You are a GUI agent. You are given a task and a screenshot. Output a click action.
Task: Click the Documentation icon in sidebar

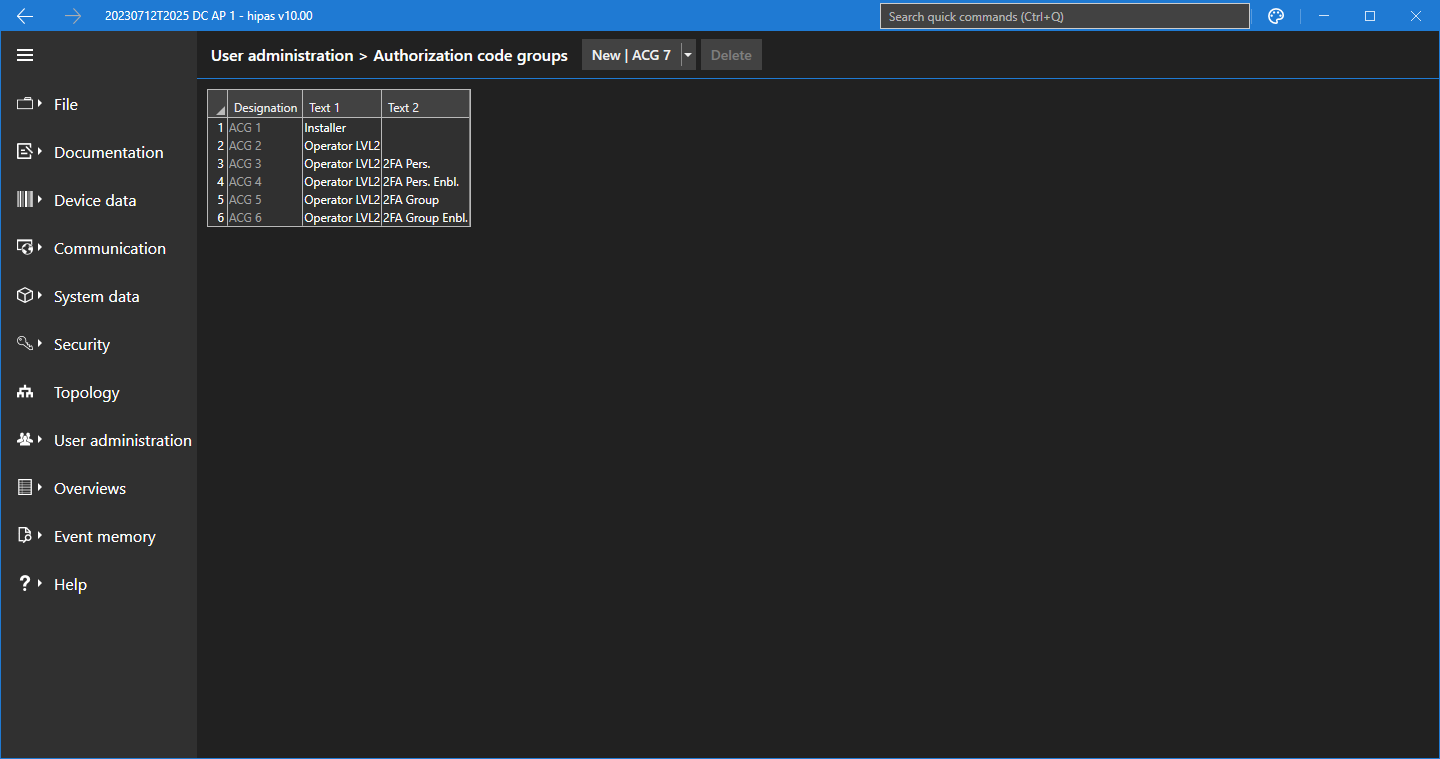tap(25, 152)
